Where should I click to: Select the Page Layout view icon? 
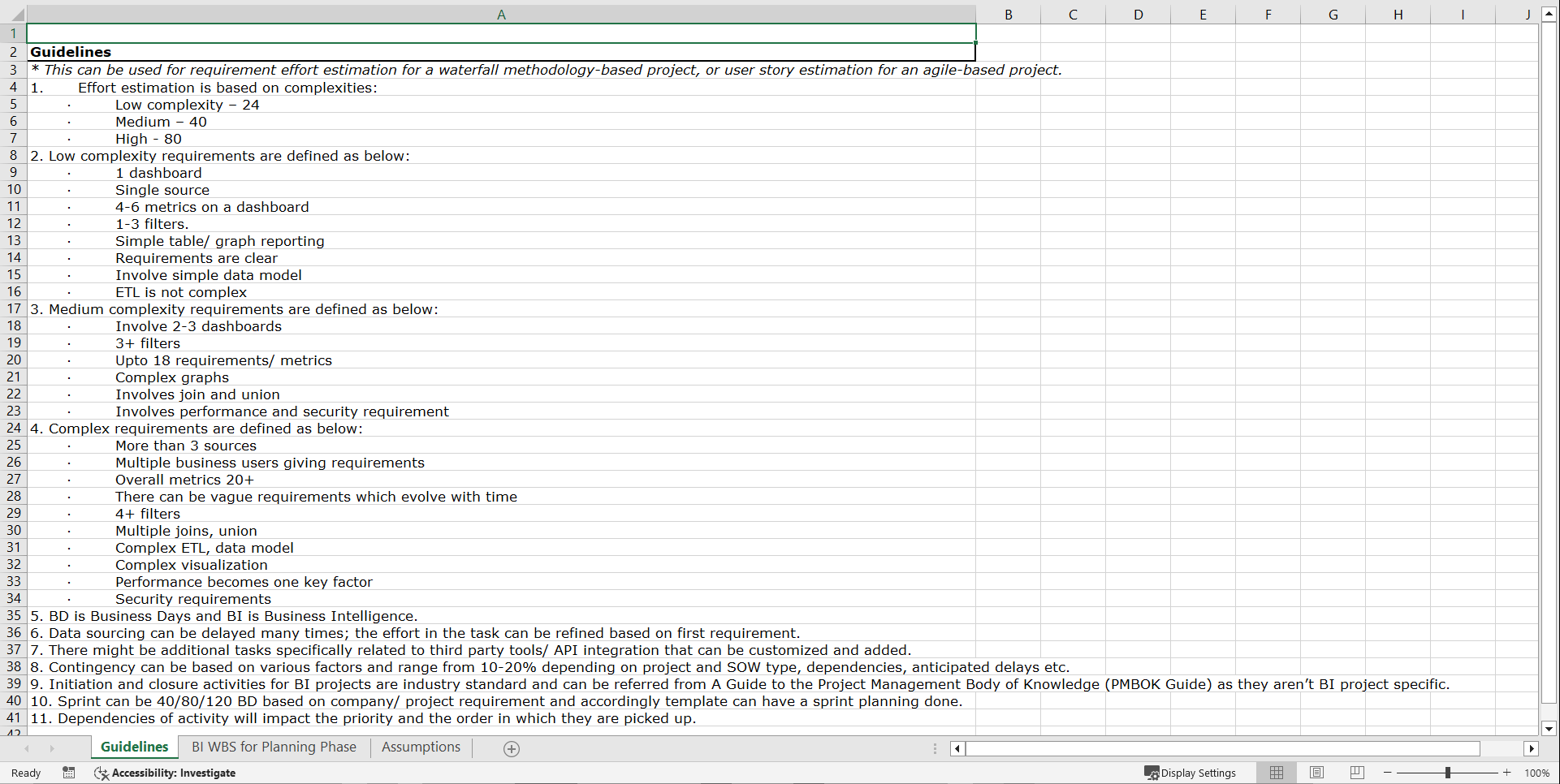tap(1316, 772)
